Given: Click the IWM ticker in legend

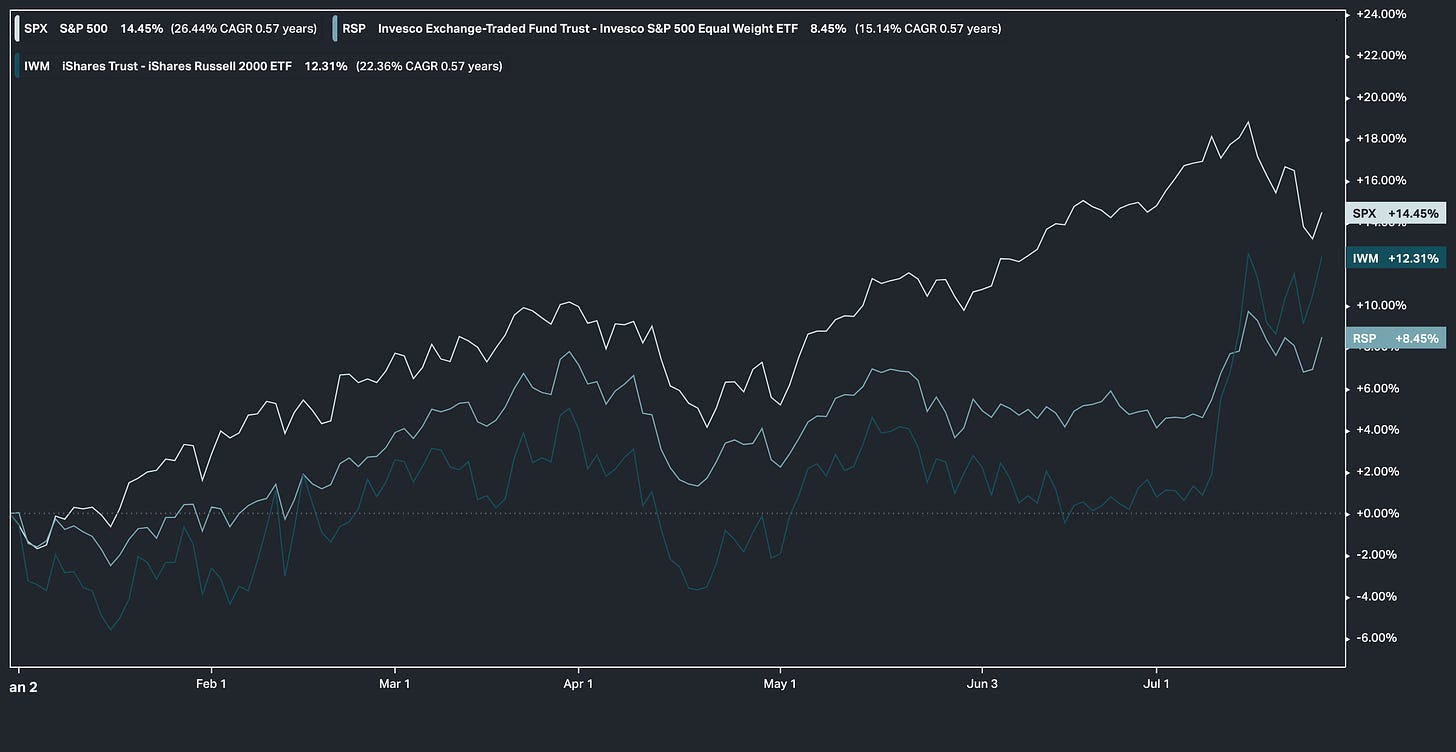Looking at the screenshot, I should click(x=36, y=66).
